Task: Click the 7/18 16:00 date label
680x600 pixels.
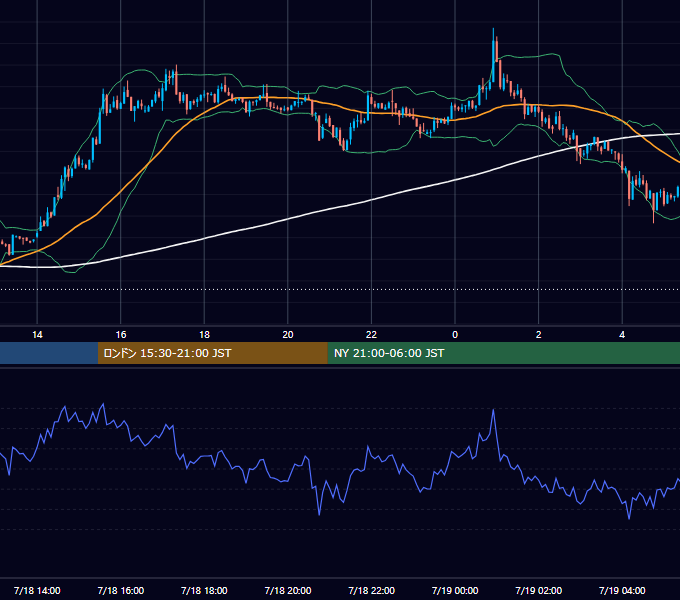Action: click(121, 590)
